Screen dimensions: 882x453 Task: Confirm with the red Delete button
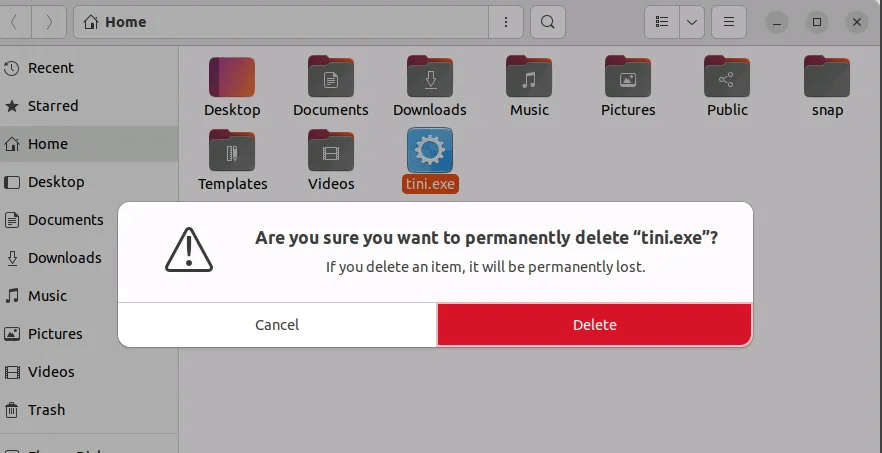[x=594, y=324]
